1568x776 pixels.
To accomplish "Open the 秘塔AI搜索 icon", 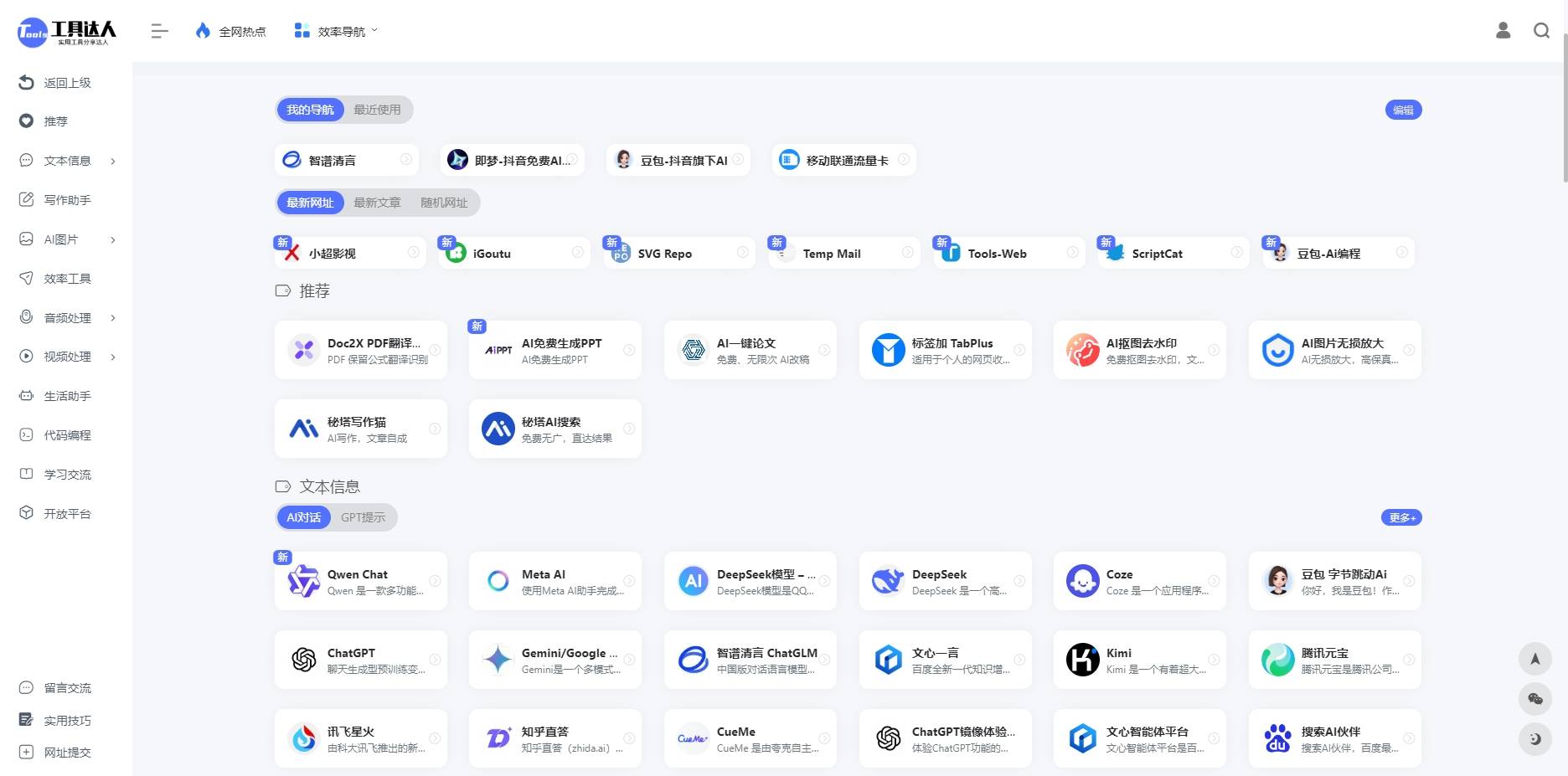I will click(x=498, y=429).
